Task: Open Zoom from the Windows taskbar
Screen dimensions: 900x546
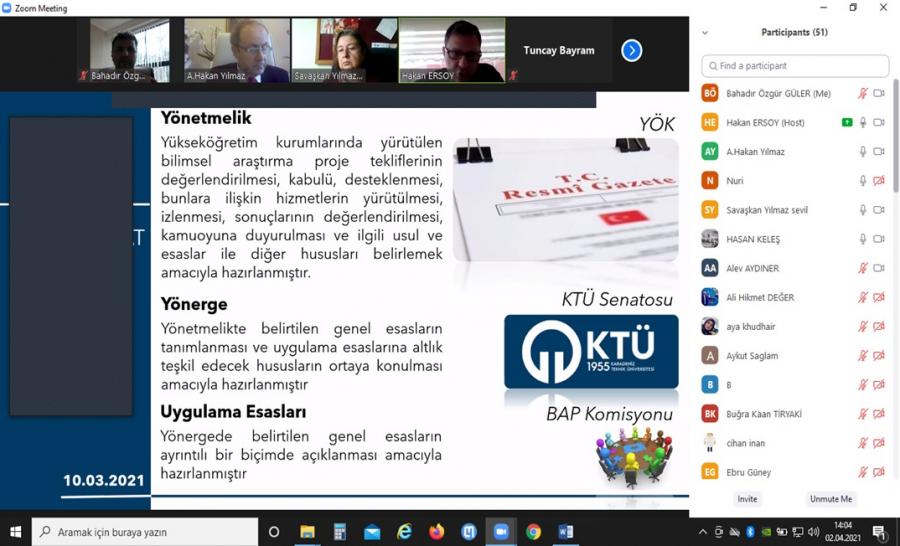Action: 501,532
